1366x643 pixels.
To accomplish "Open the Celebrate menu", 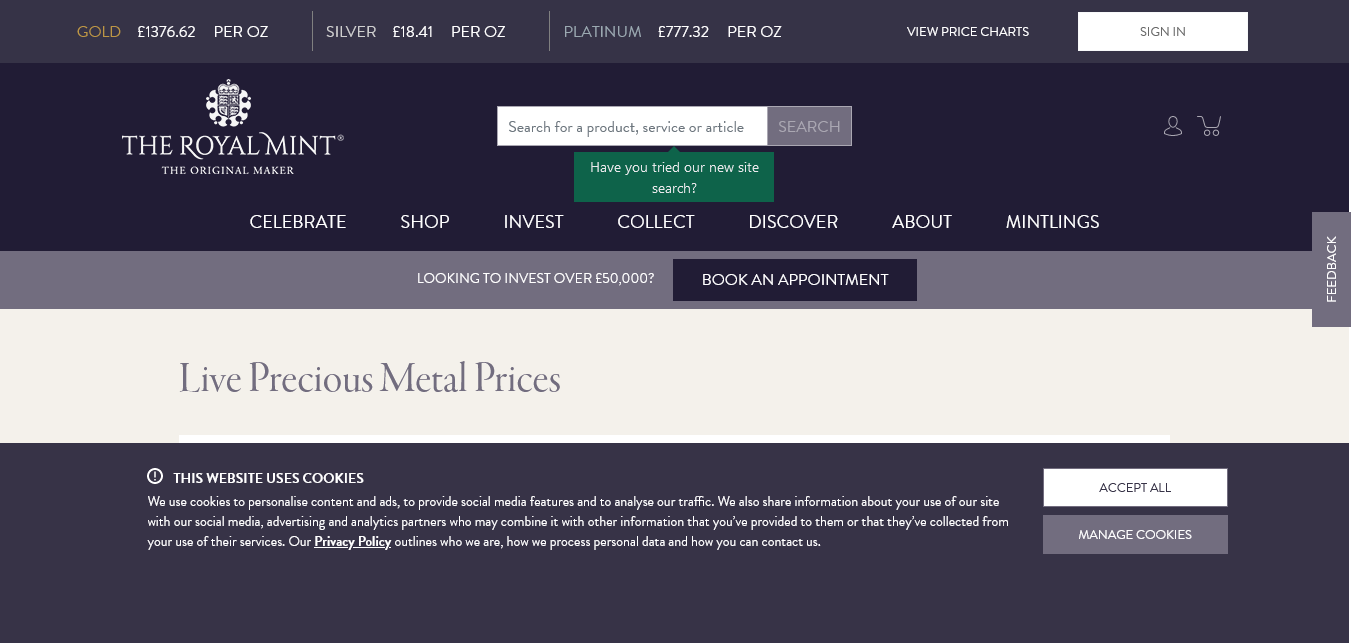I will pyautogui.click(x=298, y=222).
